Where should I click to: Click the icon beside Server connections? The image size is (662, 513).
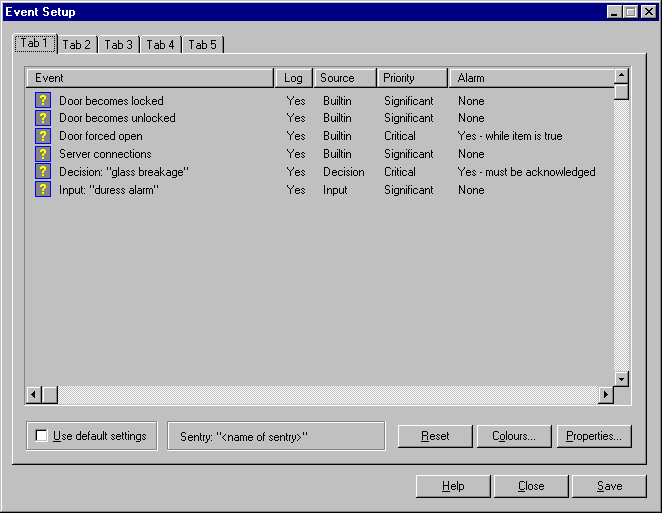tap(43, 154)
